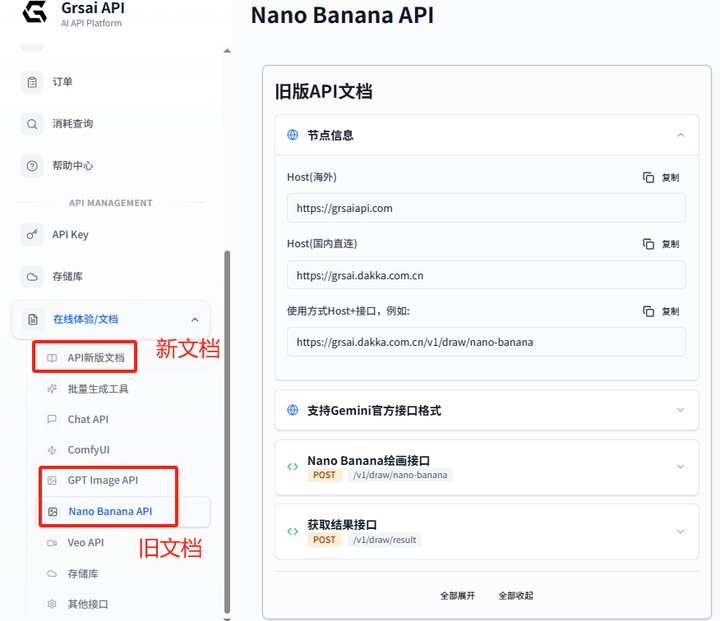This screenshot has width=720, height=621.
Task: Open API新版文档 in the sidebar
Action: [96, 358]
